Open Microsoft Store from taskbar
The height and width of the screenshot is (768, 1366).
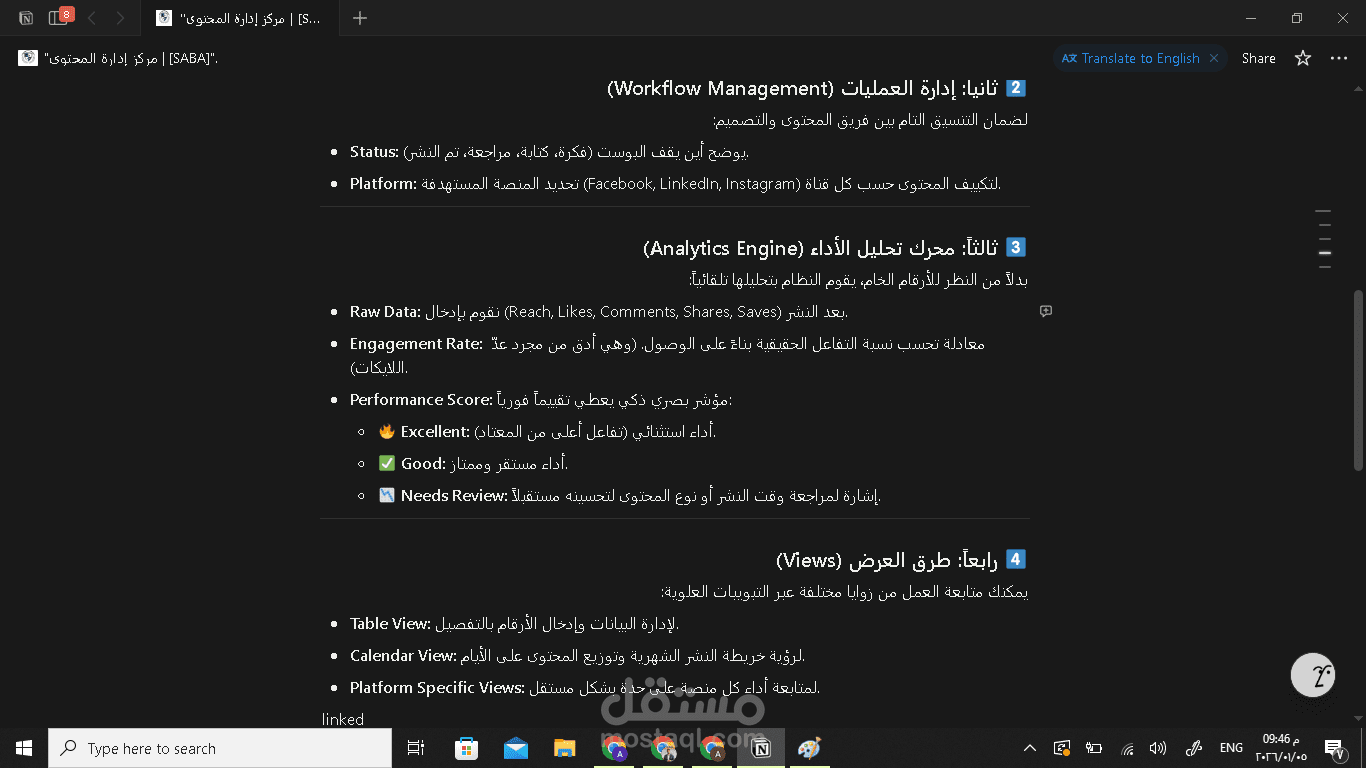click(x=466, y=748)
